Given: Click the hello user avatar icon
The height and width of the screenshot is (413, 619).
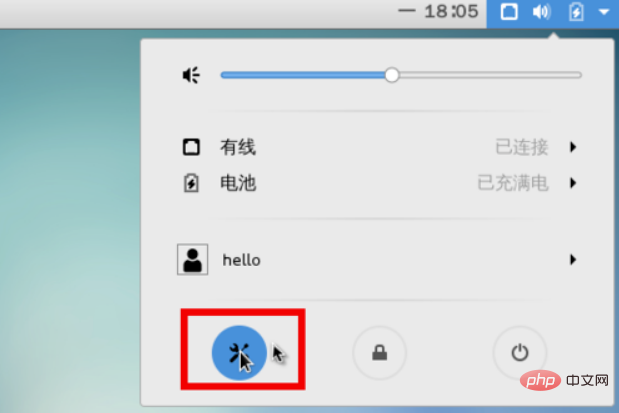Looking at the screenshot, I should coord(192,259).
